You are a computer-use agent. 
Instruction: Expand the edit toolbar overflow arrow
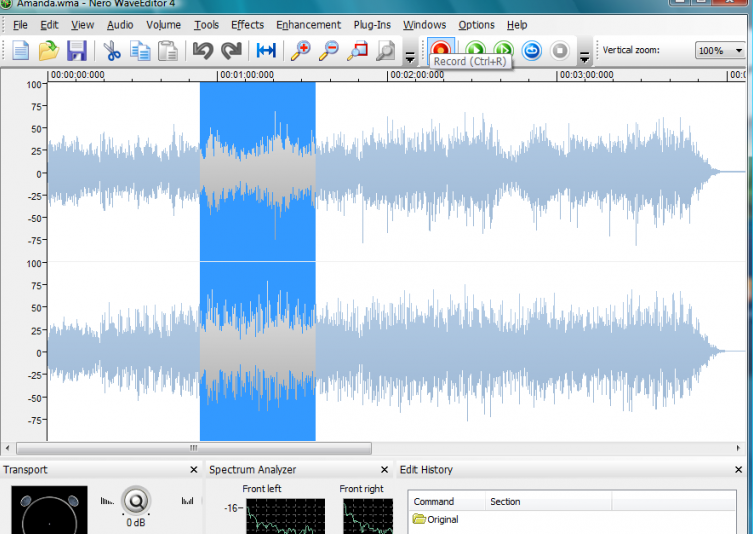410,57
